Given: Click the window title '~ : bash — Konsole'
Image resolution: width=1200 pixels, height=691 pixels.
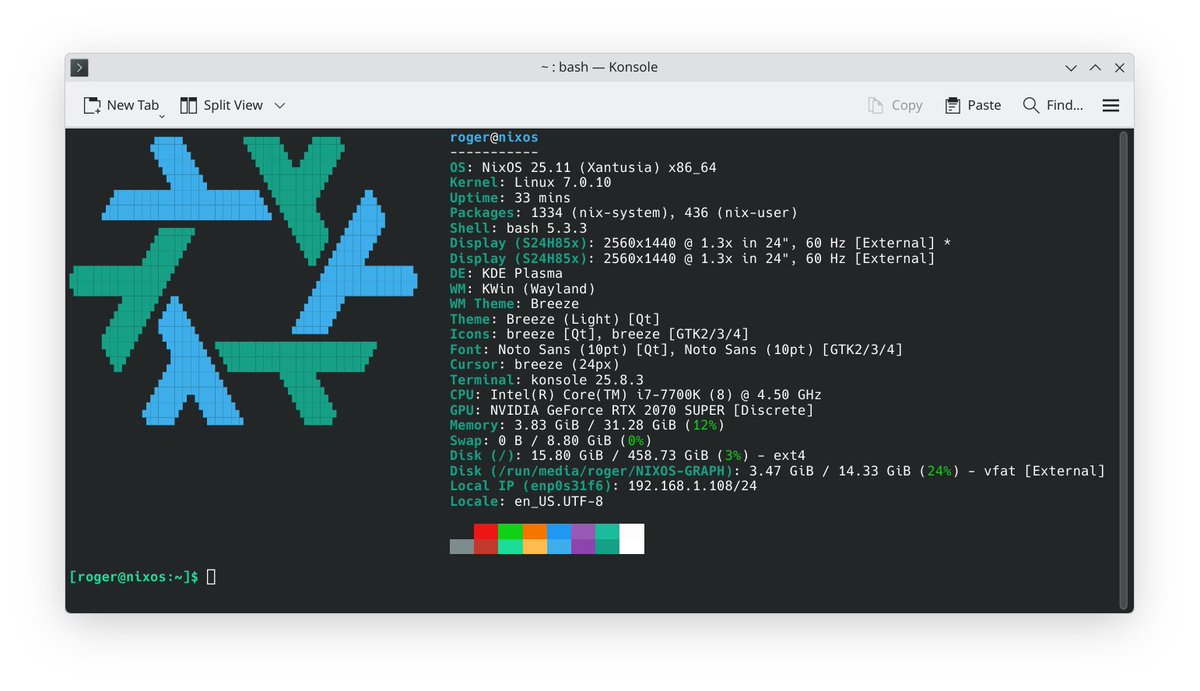Looking at the screenshot, I should point(599,67).
